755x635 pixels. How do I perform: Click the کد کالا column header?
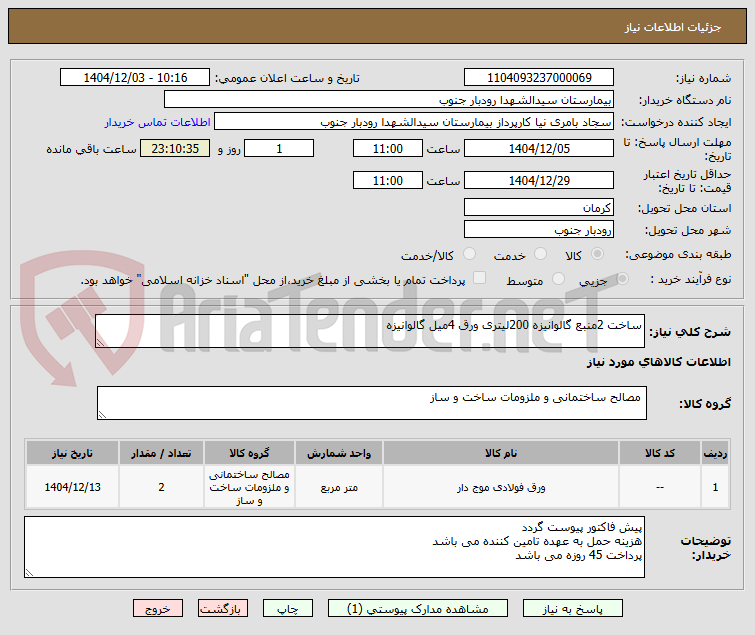click(x=660, y=453)
